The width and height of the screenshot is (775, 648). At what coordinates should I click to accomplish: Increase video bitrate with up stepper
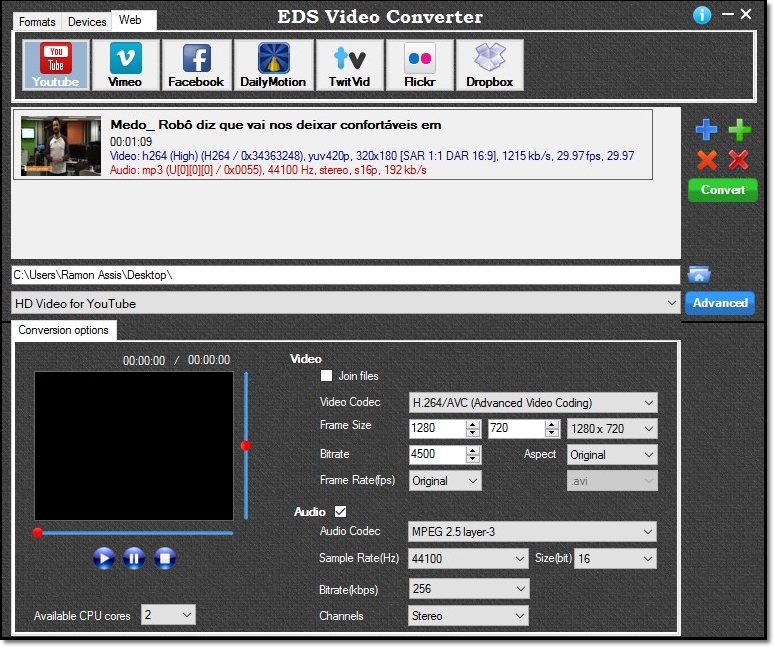click(x=473, y=451)
